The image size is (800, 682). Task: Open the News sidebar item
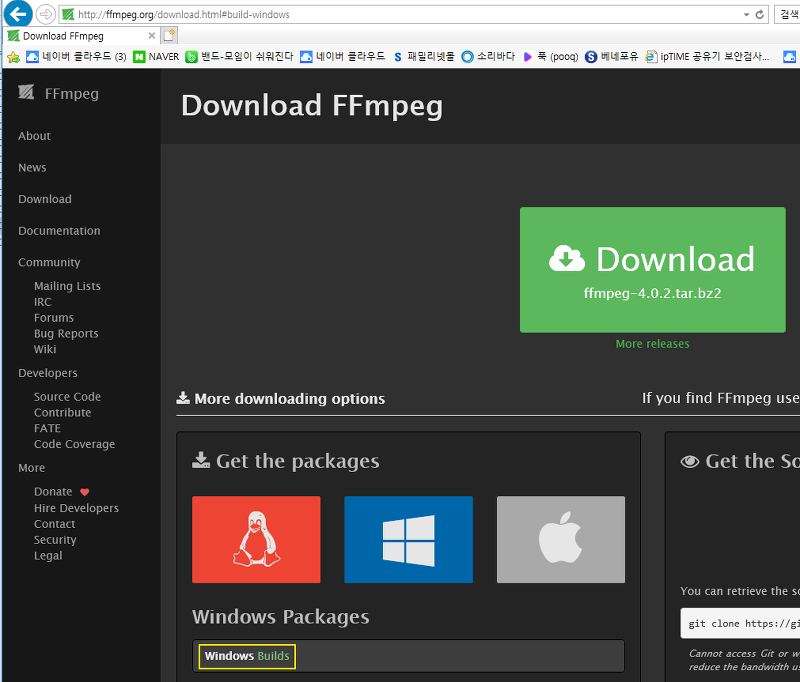(x=32, y=167)
